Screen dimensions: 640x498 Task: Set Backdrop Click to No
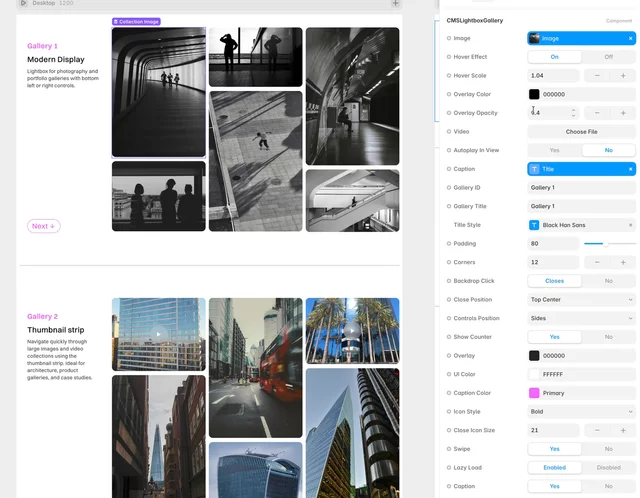(x=608, y=281)
